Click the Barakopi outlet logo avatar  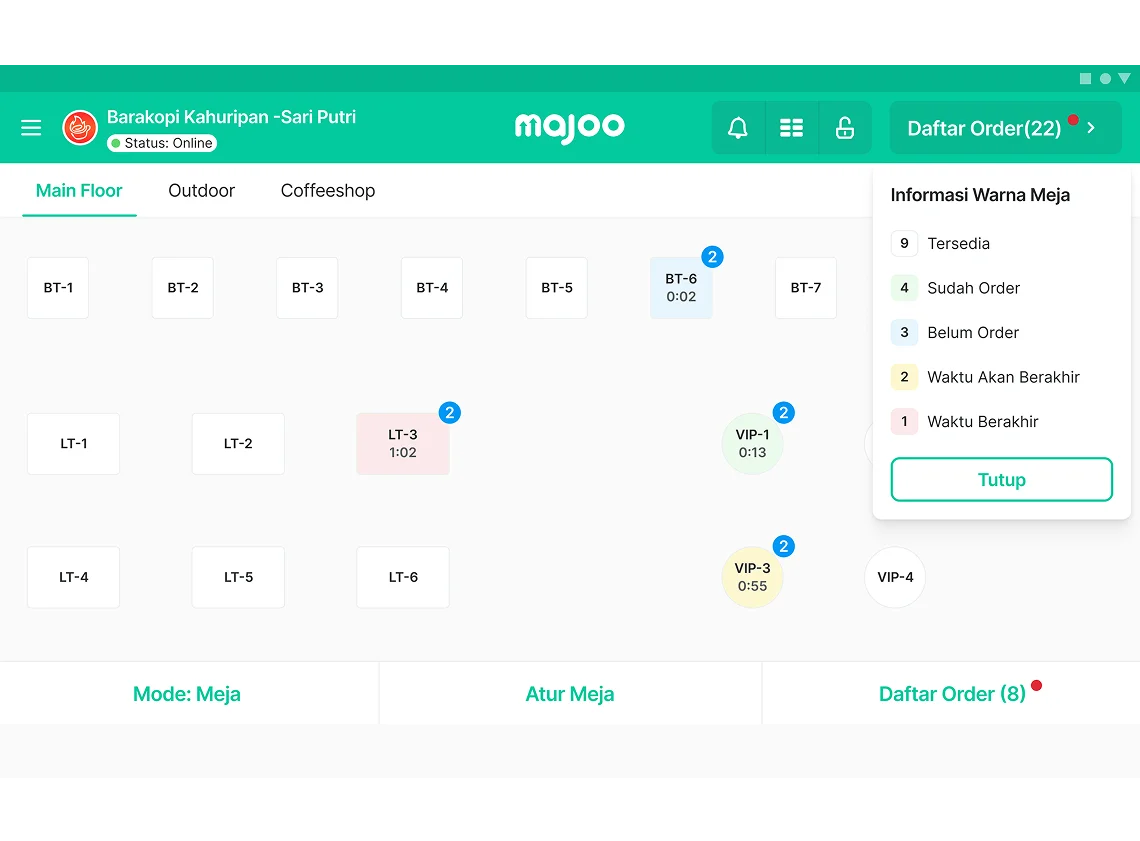tap(80, 128)
